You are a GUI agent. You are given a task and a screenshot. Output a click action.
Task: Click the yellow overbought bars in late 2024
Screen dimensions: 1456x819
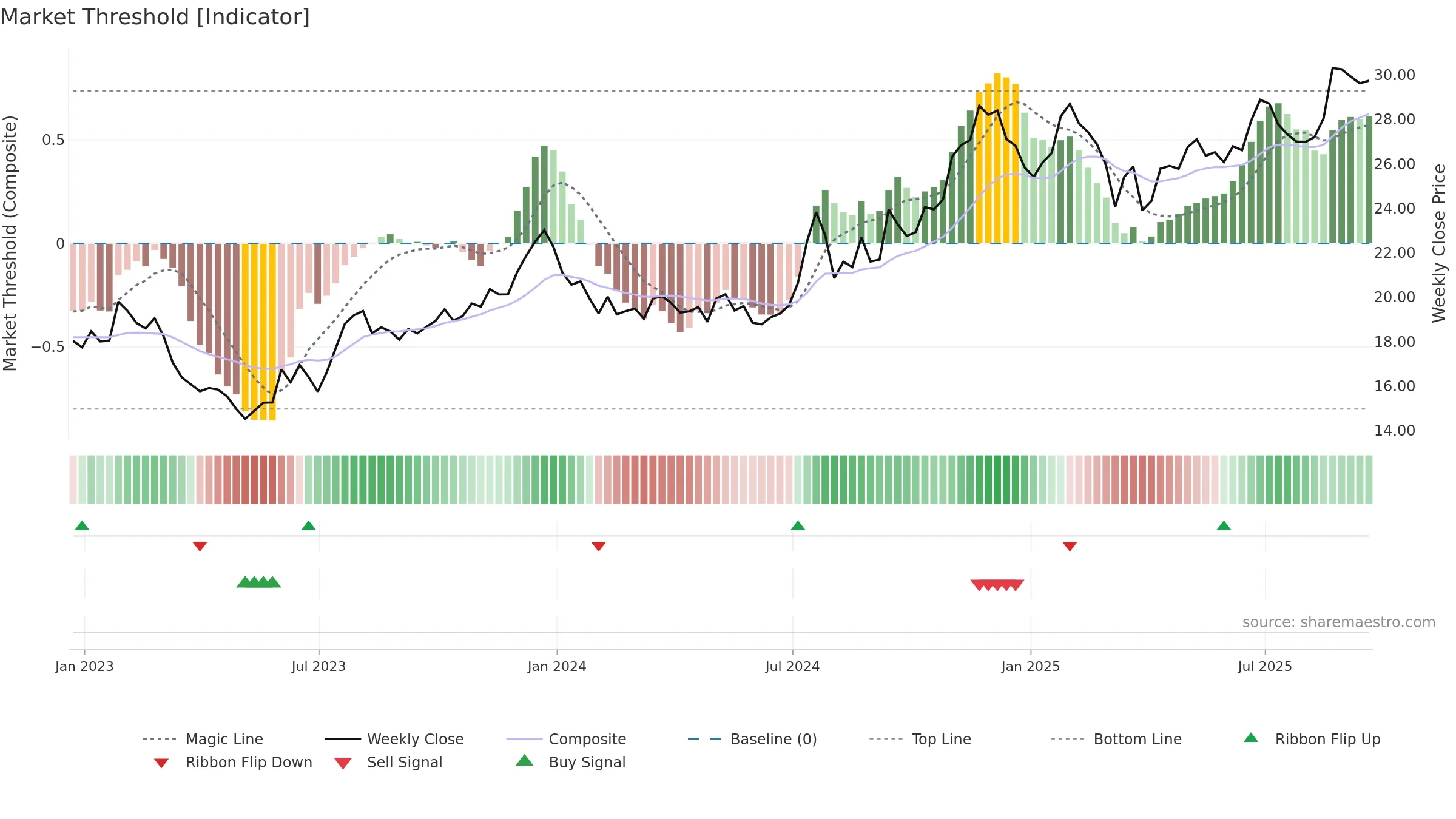pos(997,158)
